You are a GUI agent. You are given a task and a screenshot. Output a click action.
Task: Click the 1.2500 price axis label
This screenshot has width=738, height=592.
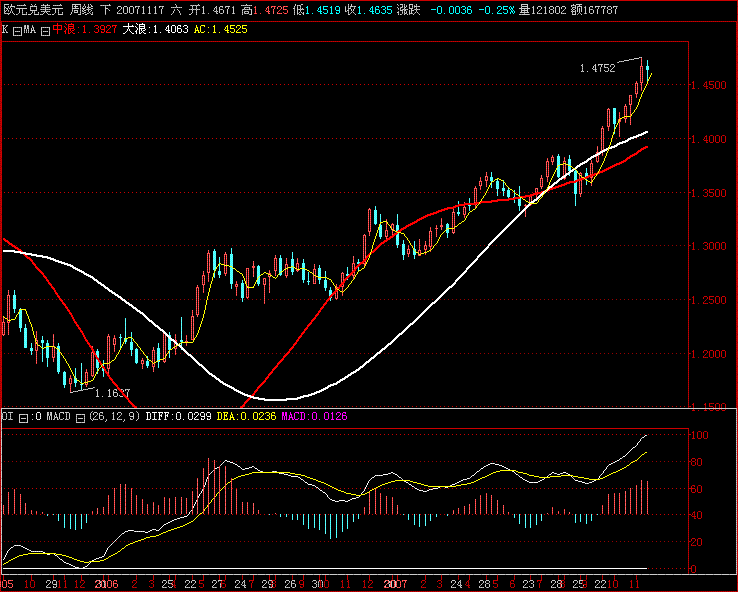[x=708, y=300]
